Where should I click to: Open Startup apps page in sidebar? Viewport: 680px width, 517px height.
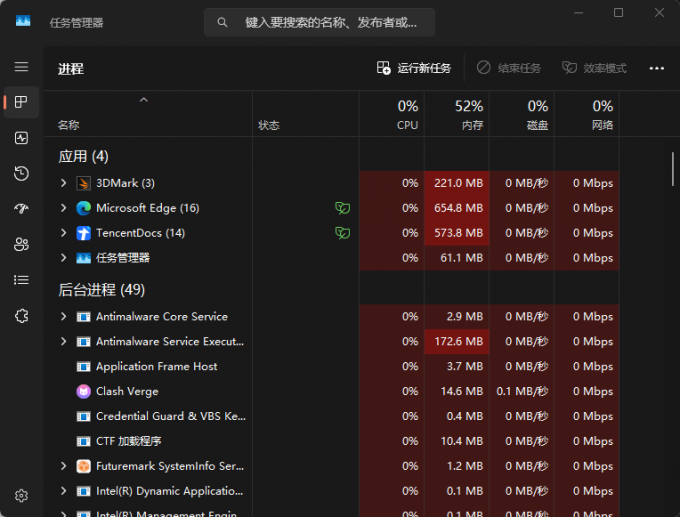pyautogui.click(x=21, y=209)
